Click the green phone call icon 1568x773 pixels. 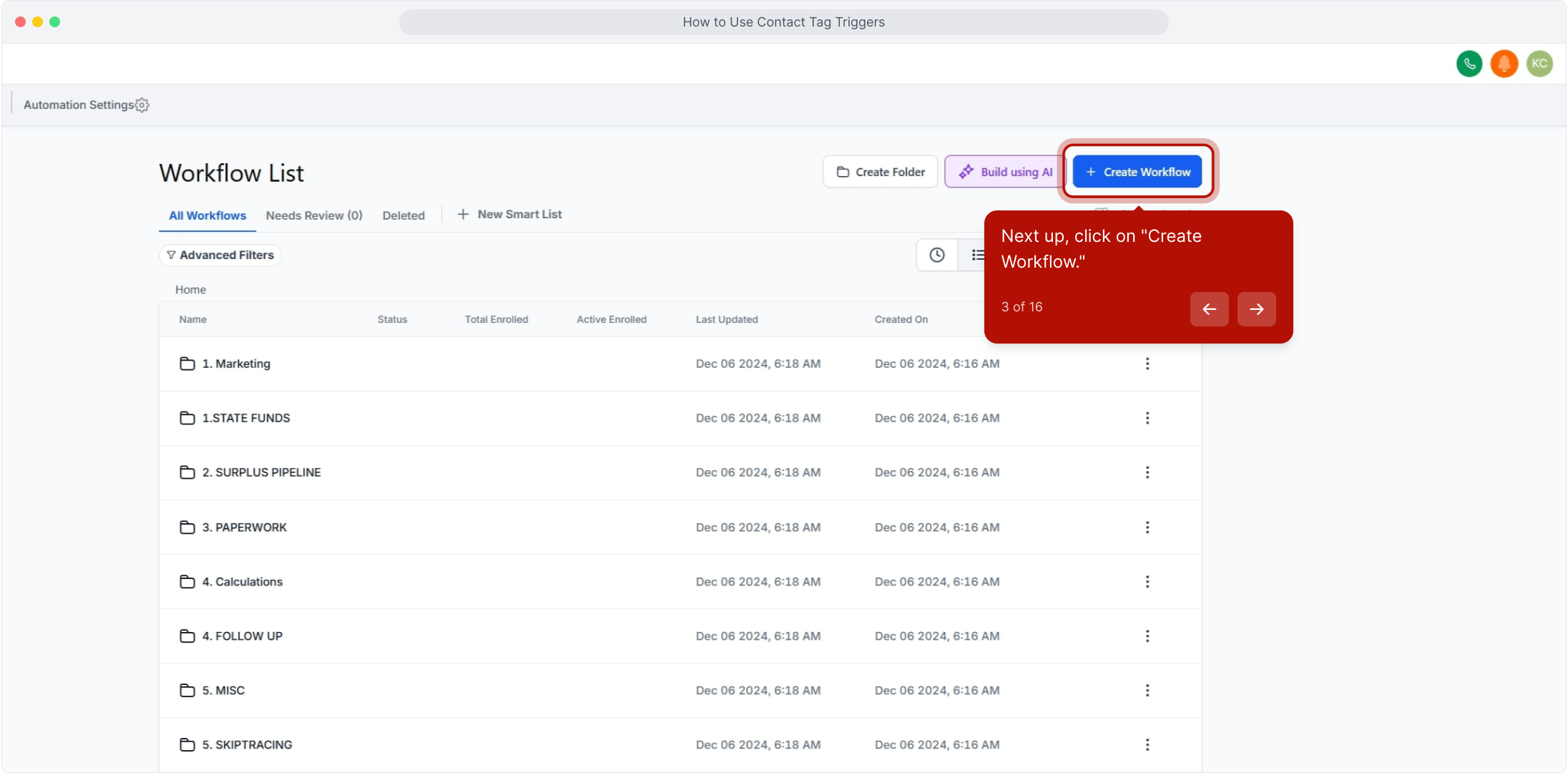click(1469, 64)
